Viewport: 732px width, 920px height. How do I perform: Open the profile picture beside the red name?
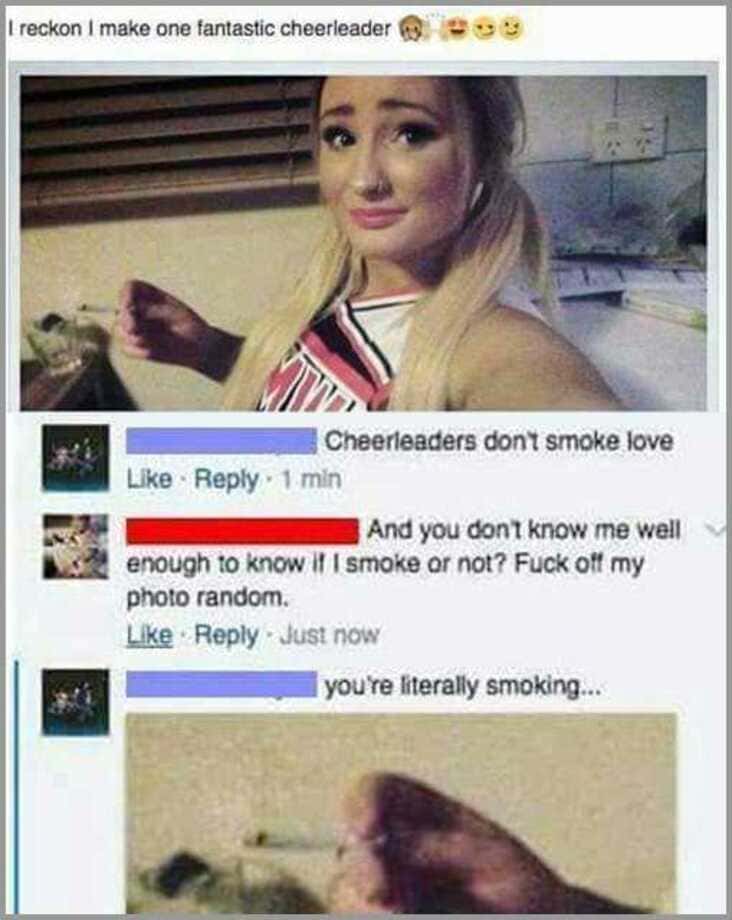tap(76, 547)
